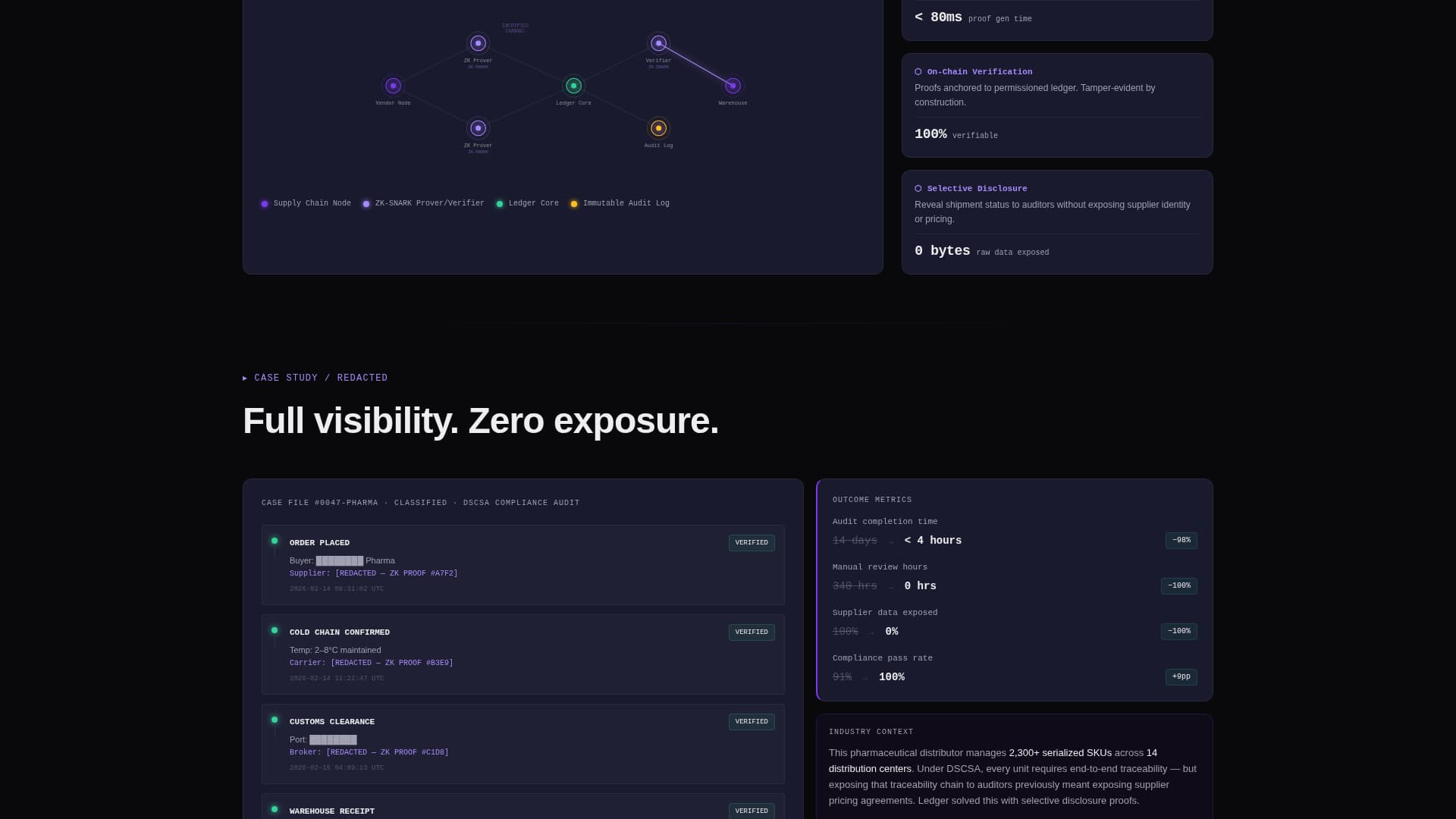The image size is (1456, 819).
Task: Click the redacted Port line
Action: point(323,740)
